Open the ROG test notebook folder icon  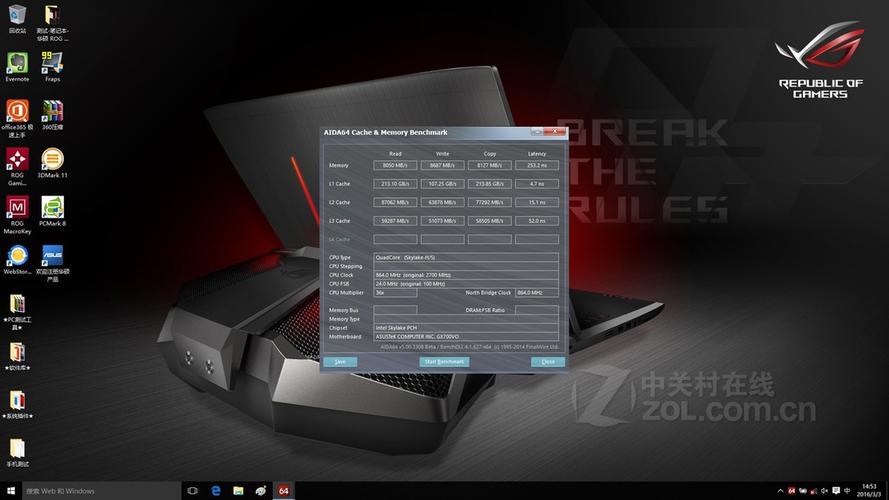52,23
